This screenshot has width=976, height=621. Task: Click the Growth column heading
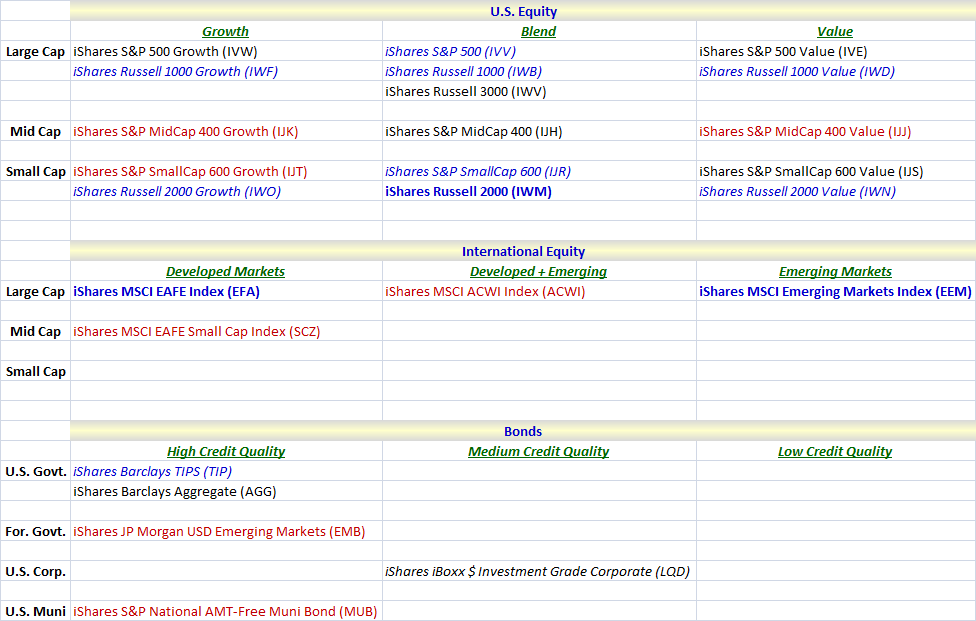click(x=225, y=31)
